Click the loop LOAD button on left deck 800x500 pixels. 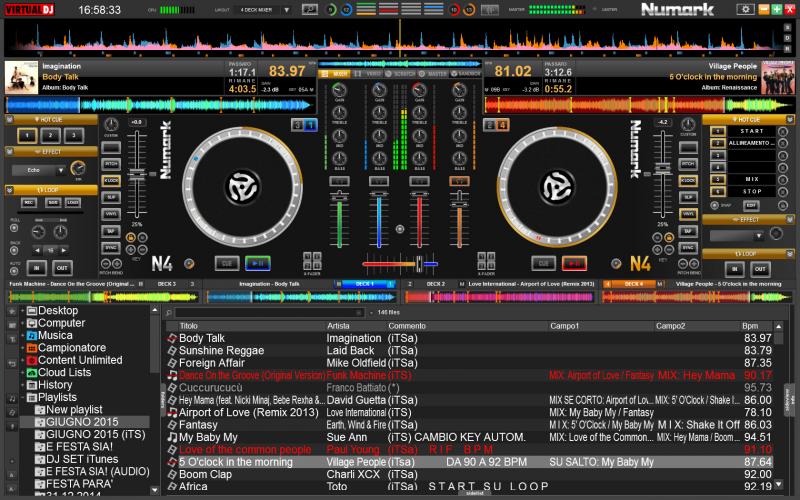[73, 203]
